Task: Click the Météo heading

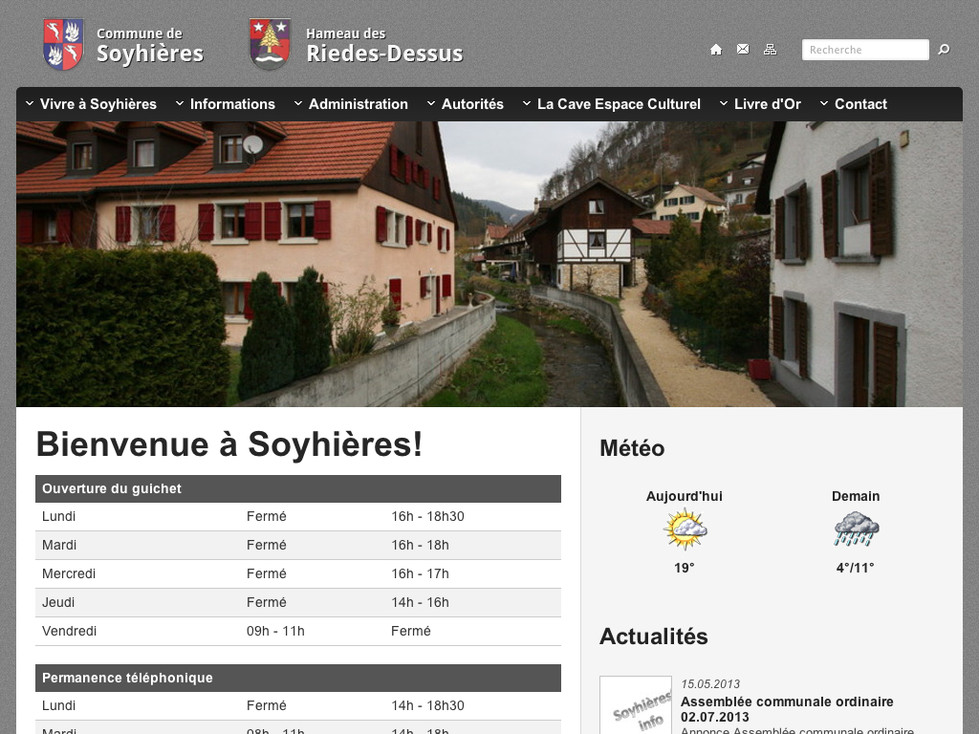Action: (632, 448)
